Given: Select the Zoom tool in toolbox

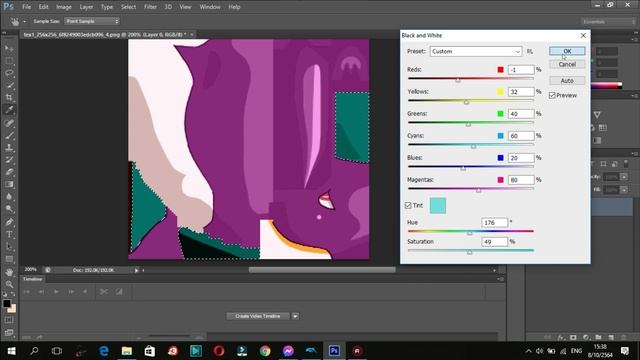Looking at the screenshot, I should [9, 284].
